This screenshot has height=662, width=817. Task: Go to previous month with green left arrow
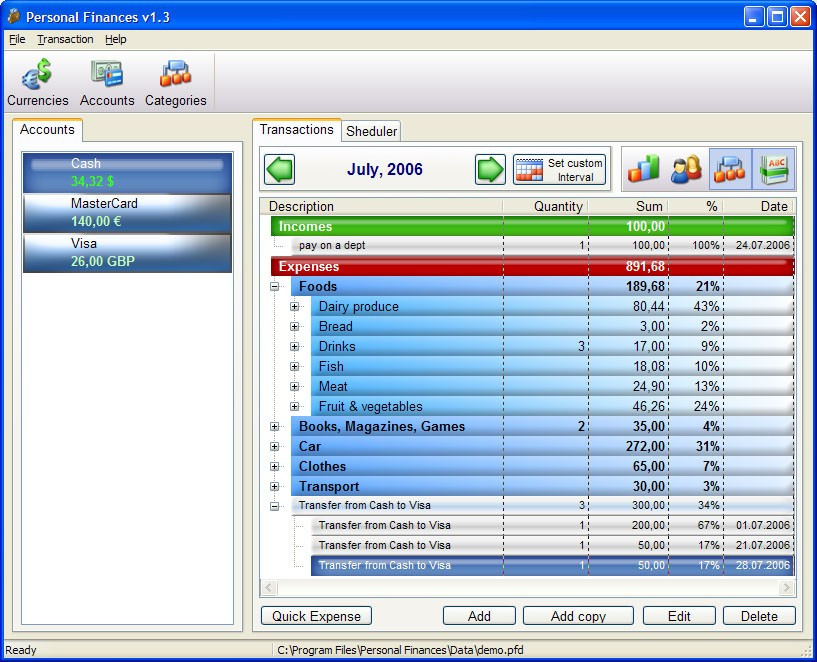[279, 169]
